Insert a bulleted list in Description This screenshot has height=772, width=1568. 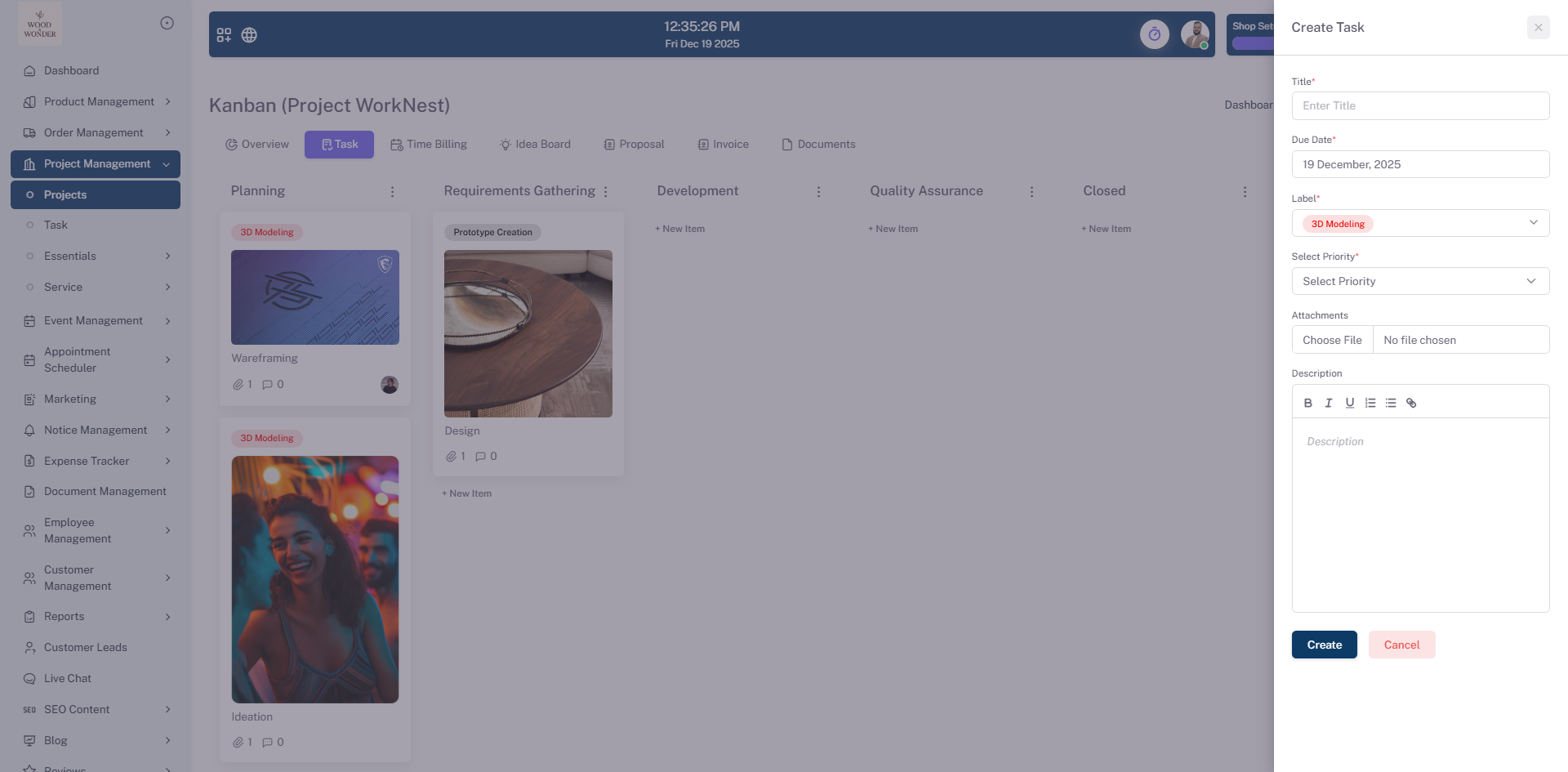[1391, 403]
